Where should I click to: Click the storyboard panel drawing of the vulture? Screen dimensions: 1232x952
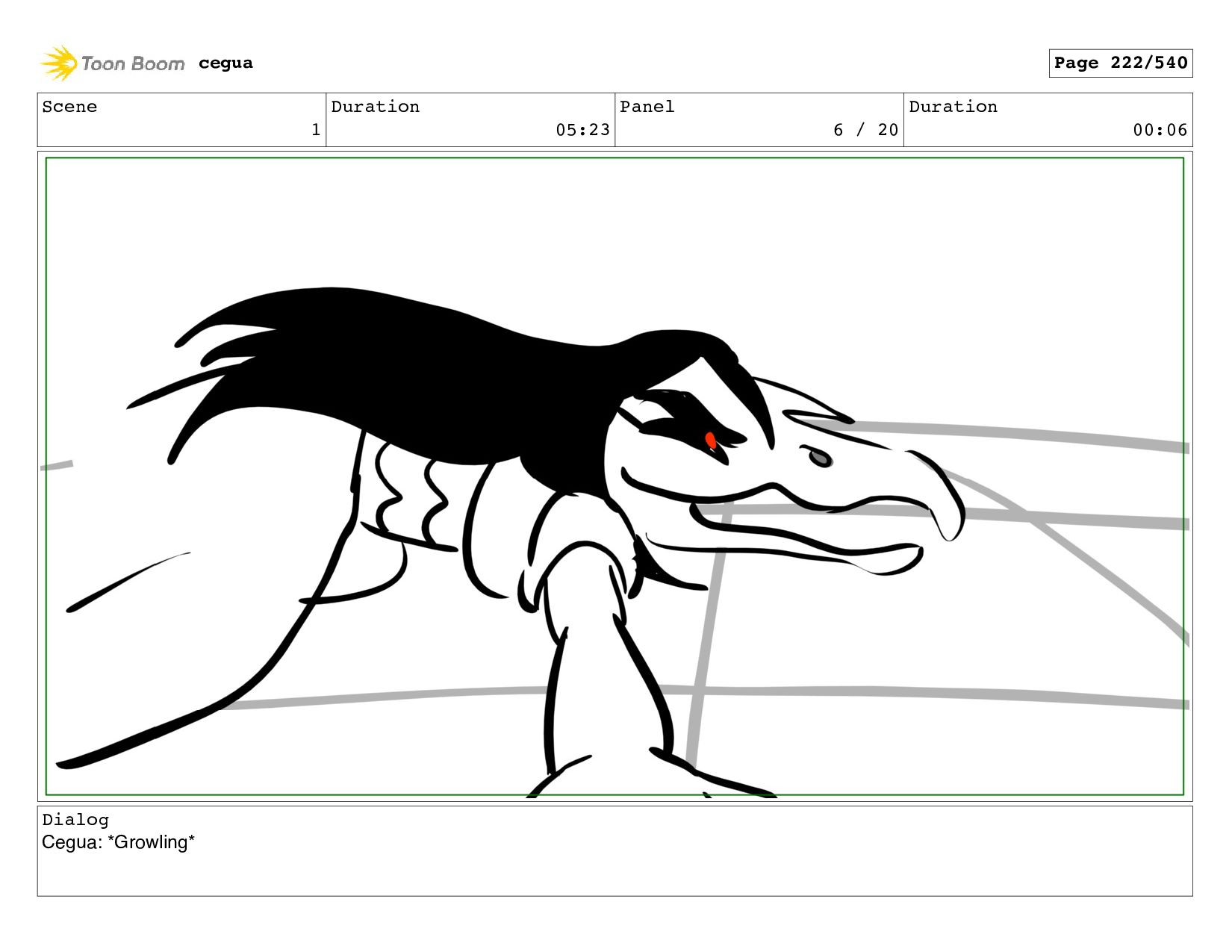tap(615, 476)
